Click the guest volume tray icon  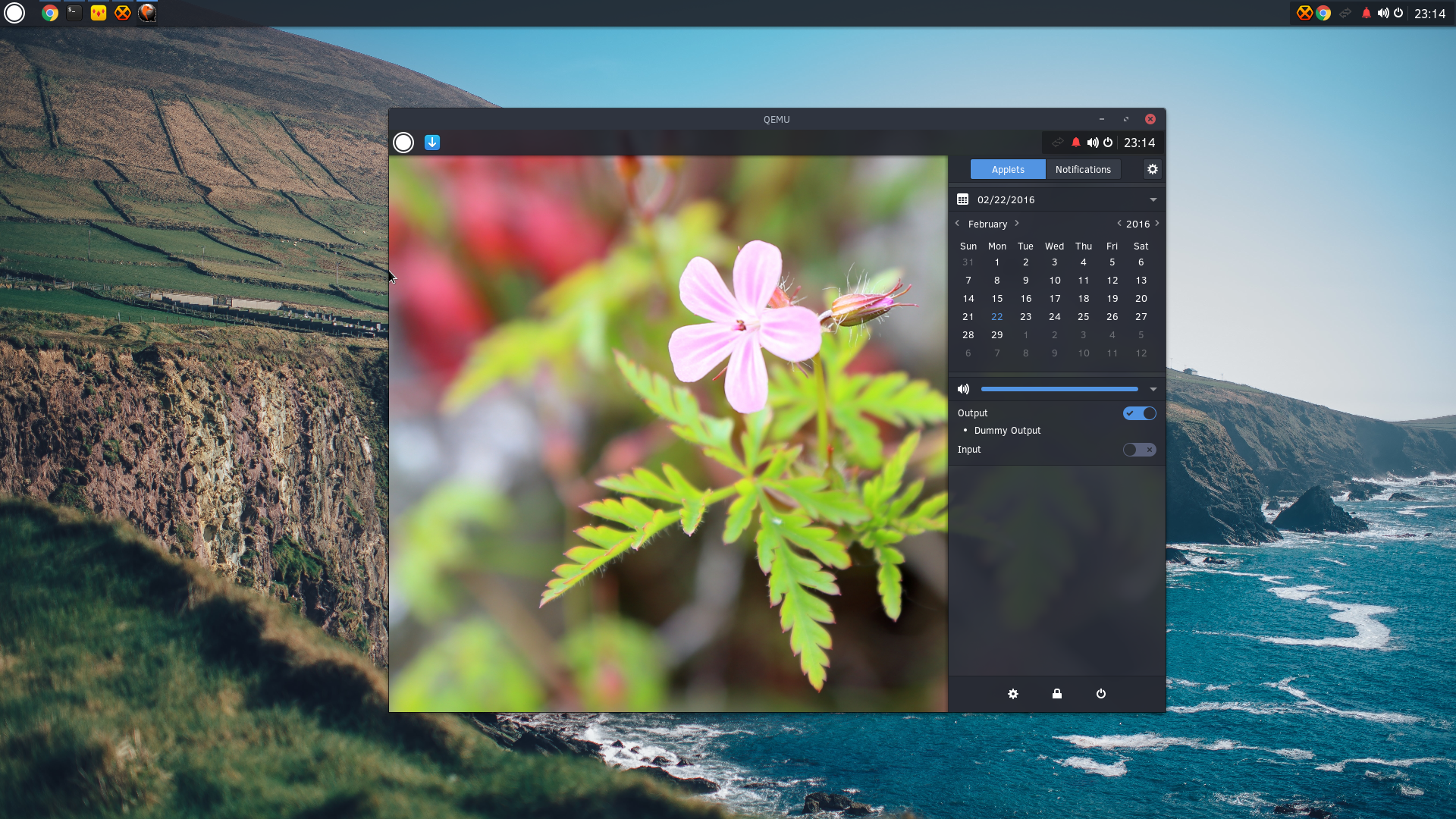click(1092, 143)
